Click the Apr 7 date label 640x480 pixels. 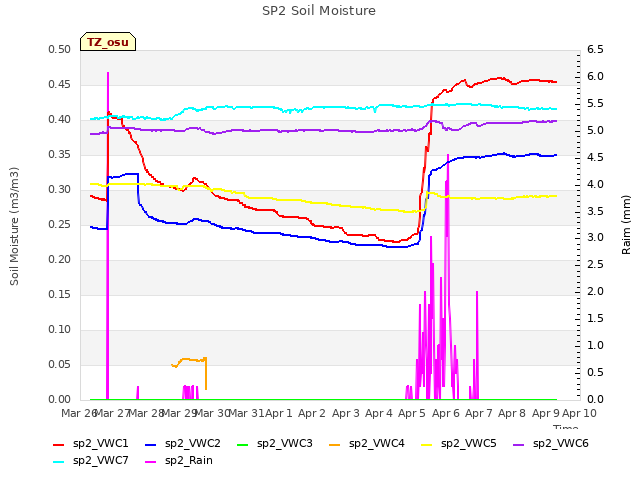(x=479, y=413)
